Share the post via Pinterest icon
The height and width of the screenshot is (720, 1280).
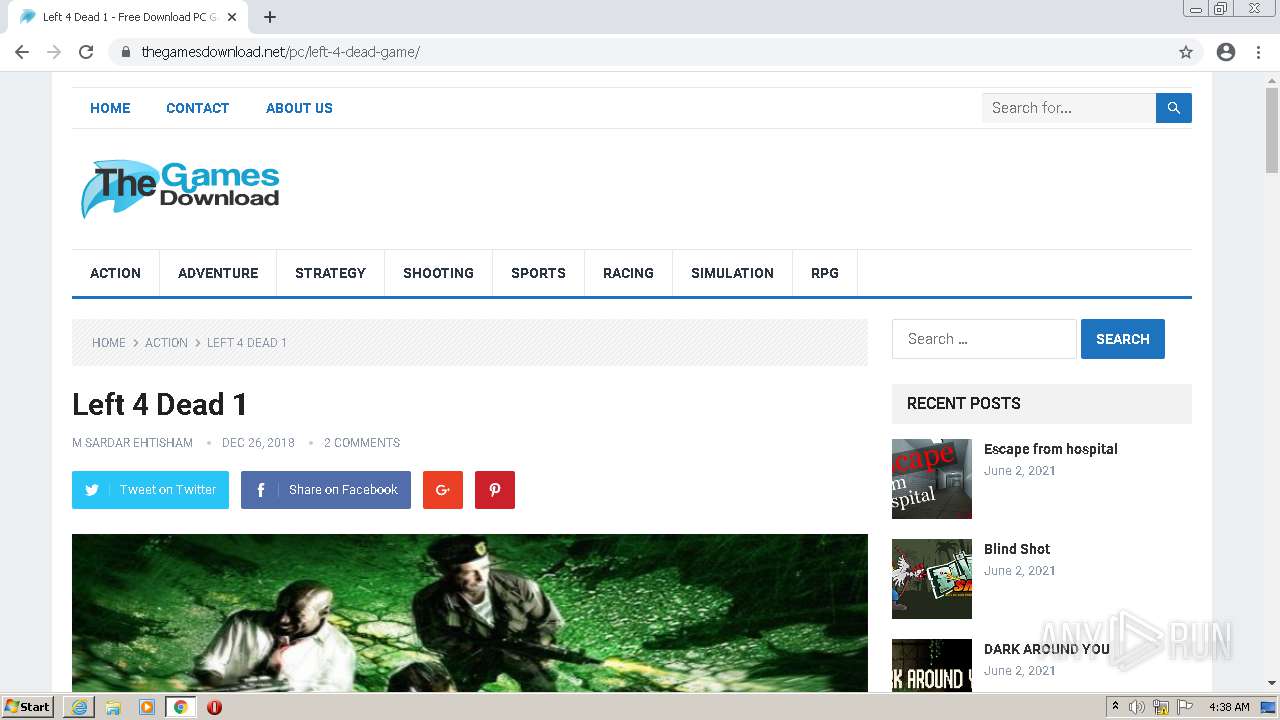(495, 490)
